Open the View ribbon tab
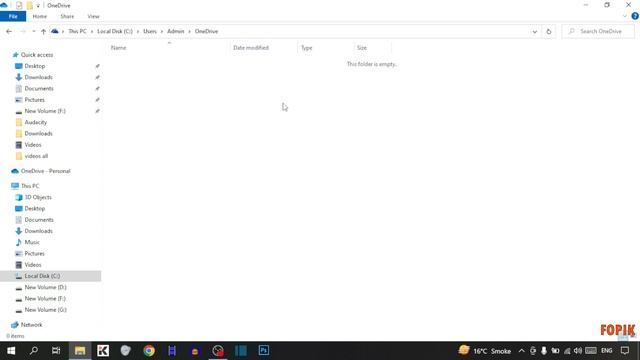The height and width of the screenshot is (360, 640). [x=93, y=16]
